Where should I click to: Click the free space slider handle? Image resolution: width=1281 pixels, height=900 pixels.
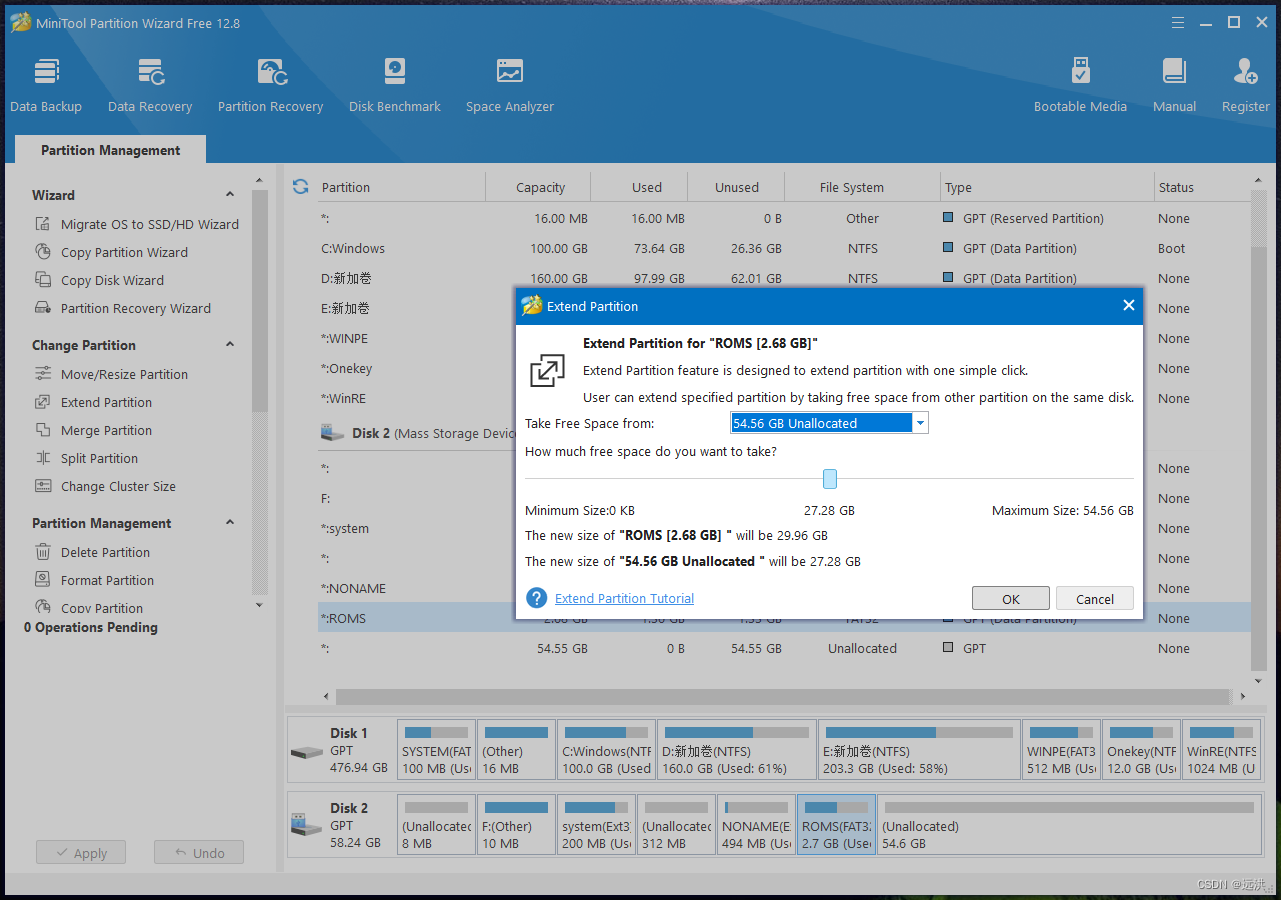pos(829,479)
